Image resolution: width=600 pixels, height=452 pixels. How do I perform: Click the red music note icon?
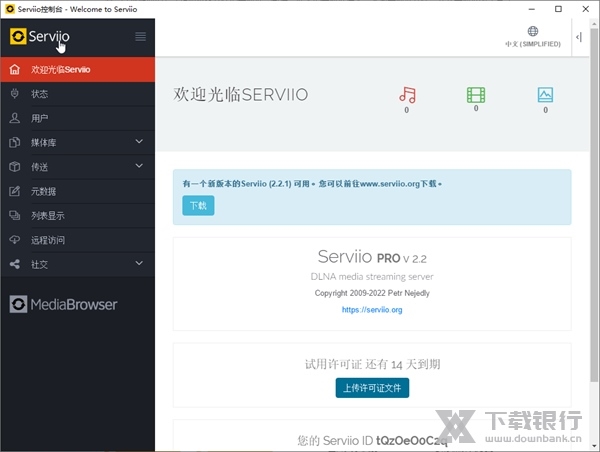[407, 95]
